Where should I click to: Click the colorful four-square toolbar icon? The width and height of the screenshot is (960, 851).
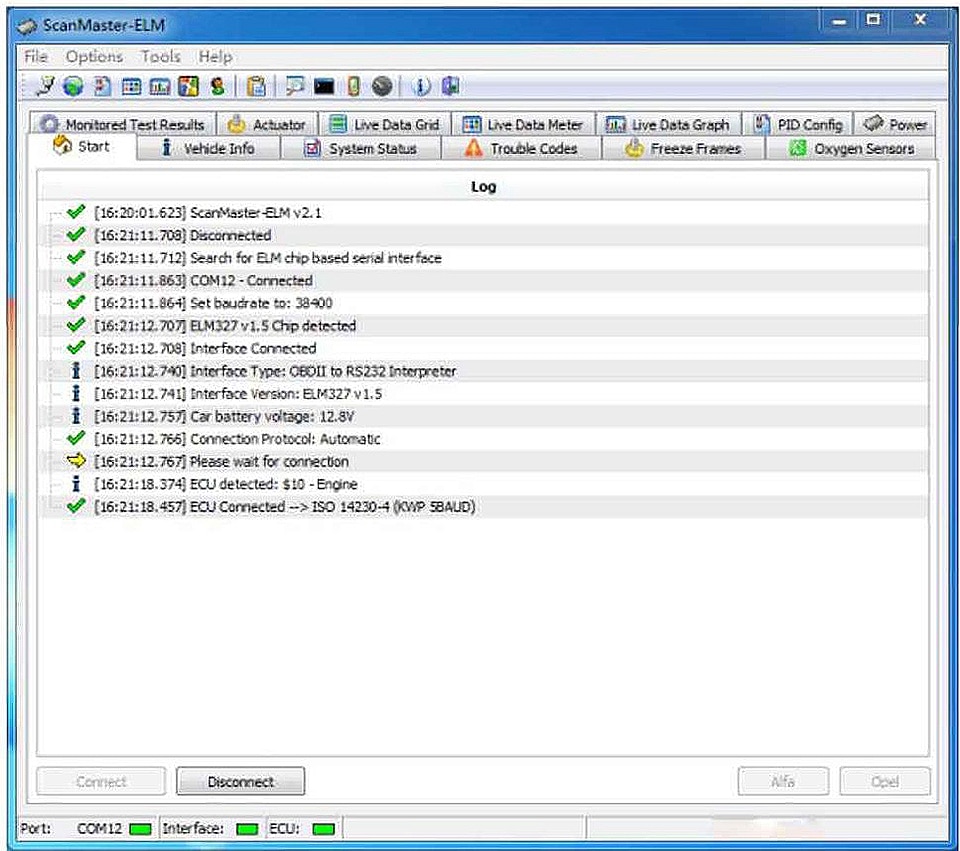189,86
